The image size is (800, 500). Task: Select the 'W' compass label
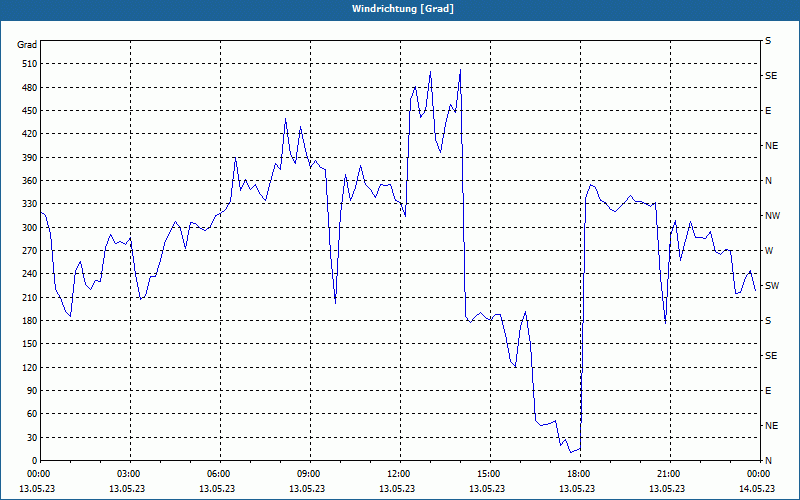pyautogui.click(x=769, y=251)
